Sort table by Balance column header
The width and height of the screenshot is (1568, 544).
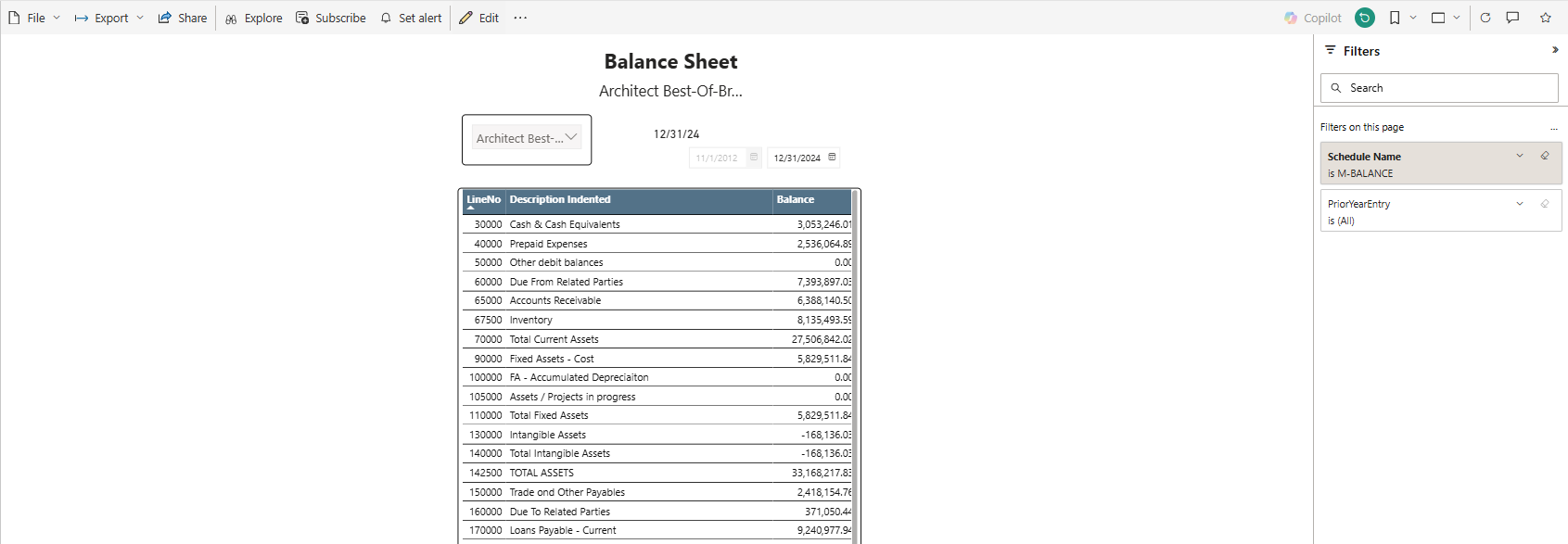795,199
